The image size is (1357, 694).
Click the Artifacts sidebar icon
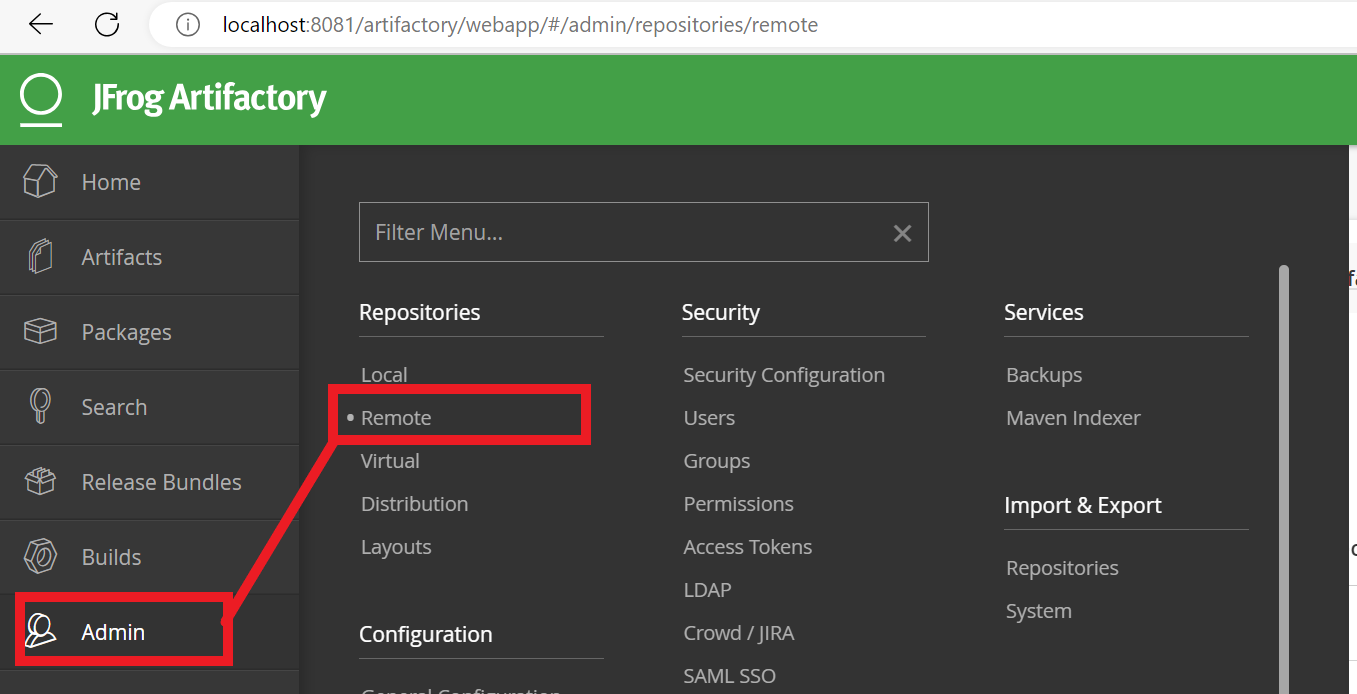point(40,257)
